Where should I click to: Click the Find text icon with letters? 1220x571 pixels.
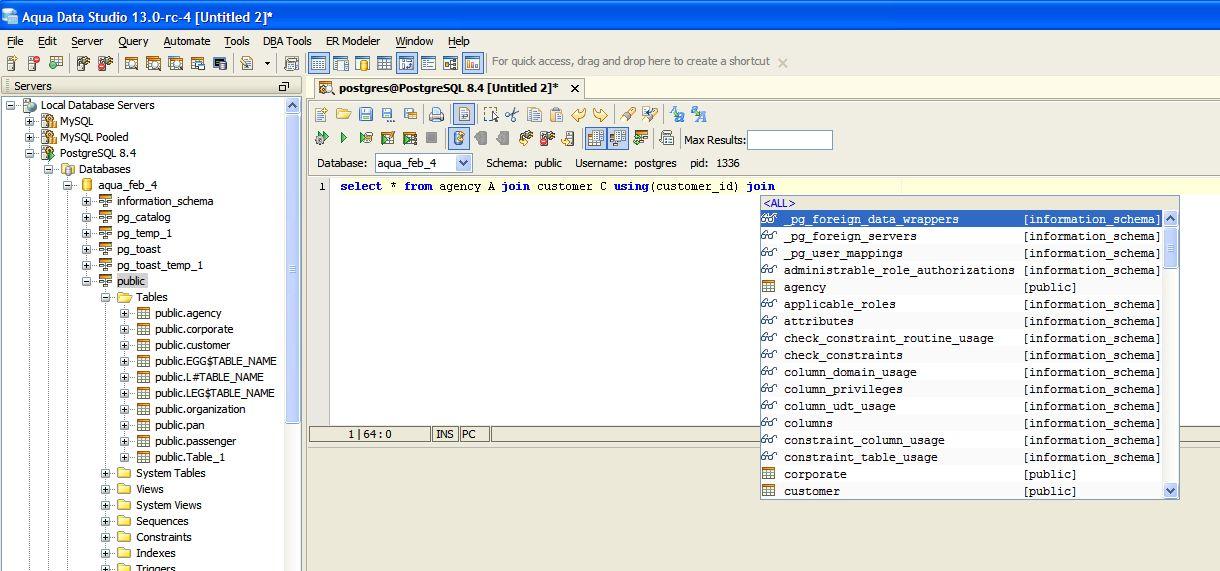(677, 114)
